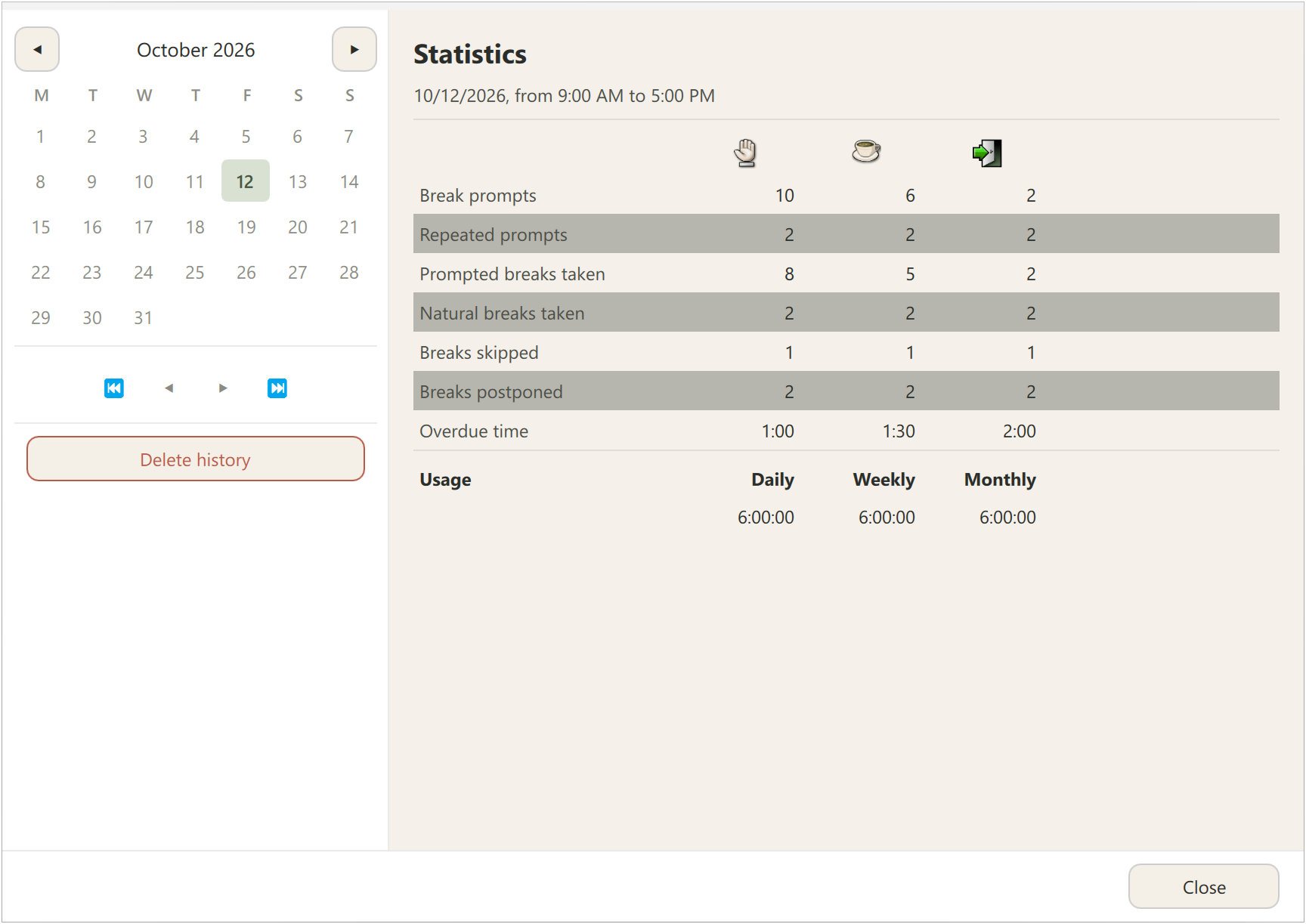This screenshot has height=924, width=1306.
Task: Pick October 1 on the calendar
Action: [40, 137]
